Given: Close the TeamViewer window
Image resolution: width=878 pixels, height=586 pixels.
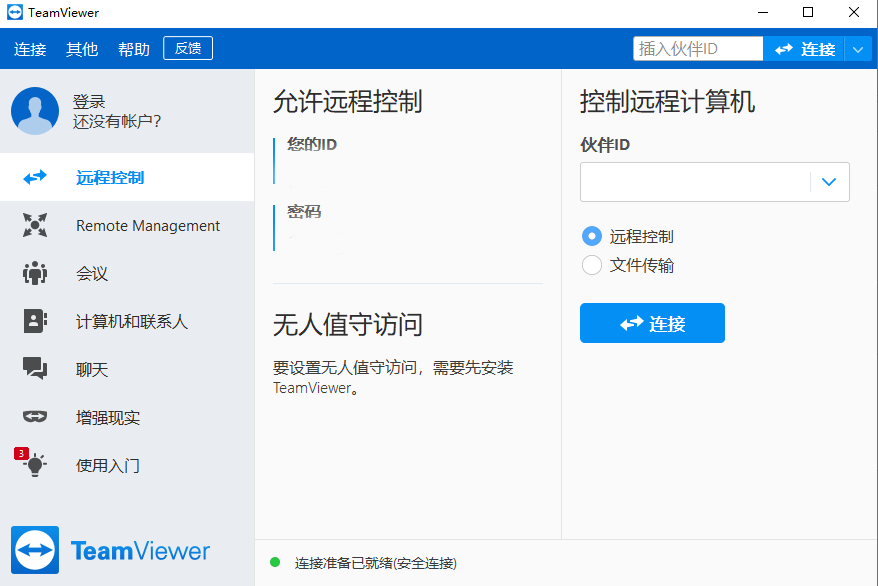Looking at the screenshot, I should pyautogui.click(x=853, y=12).
